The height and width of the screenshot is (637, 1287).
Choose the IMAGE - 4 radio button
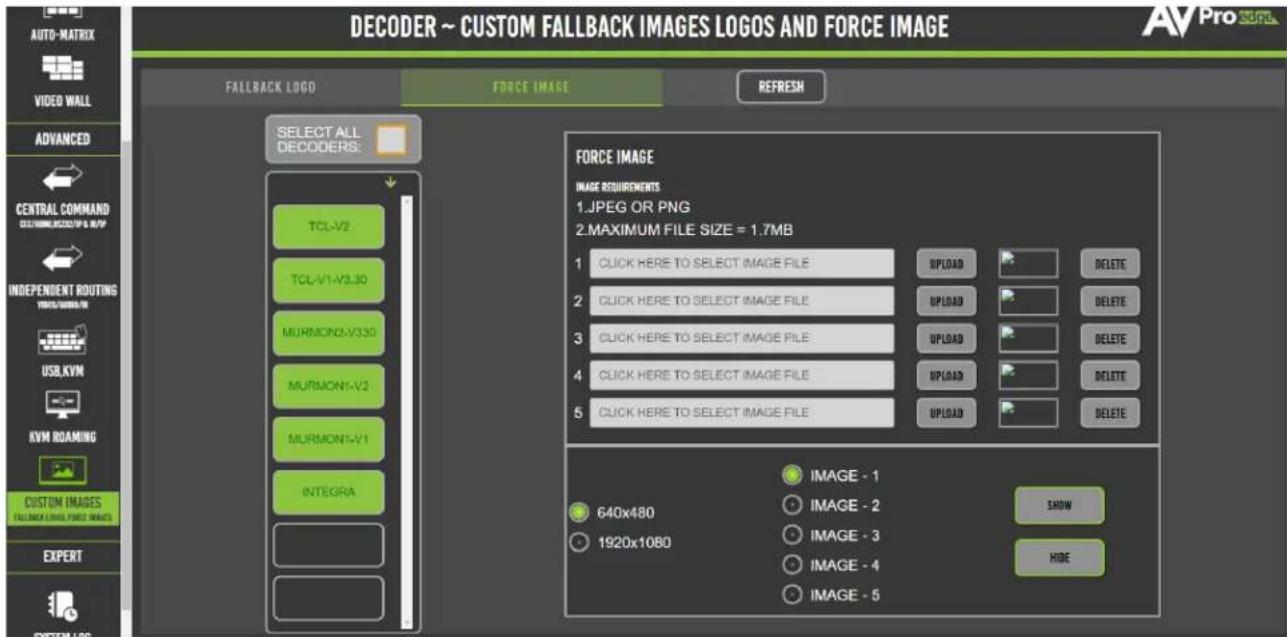(x=792, y=565)
